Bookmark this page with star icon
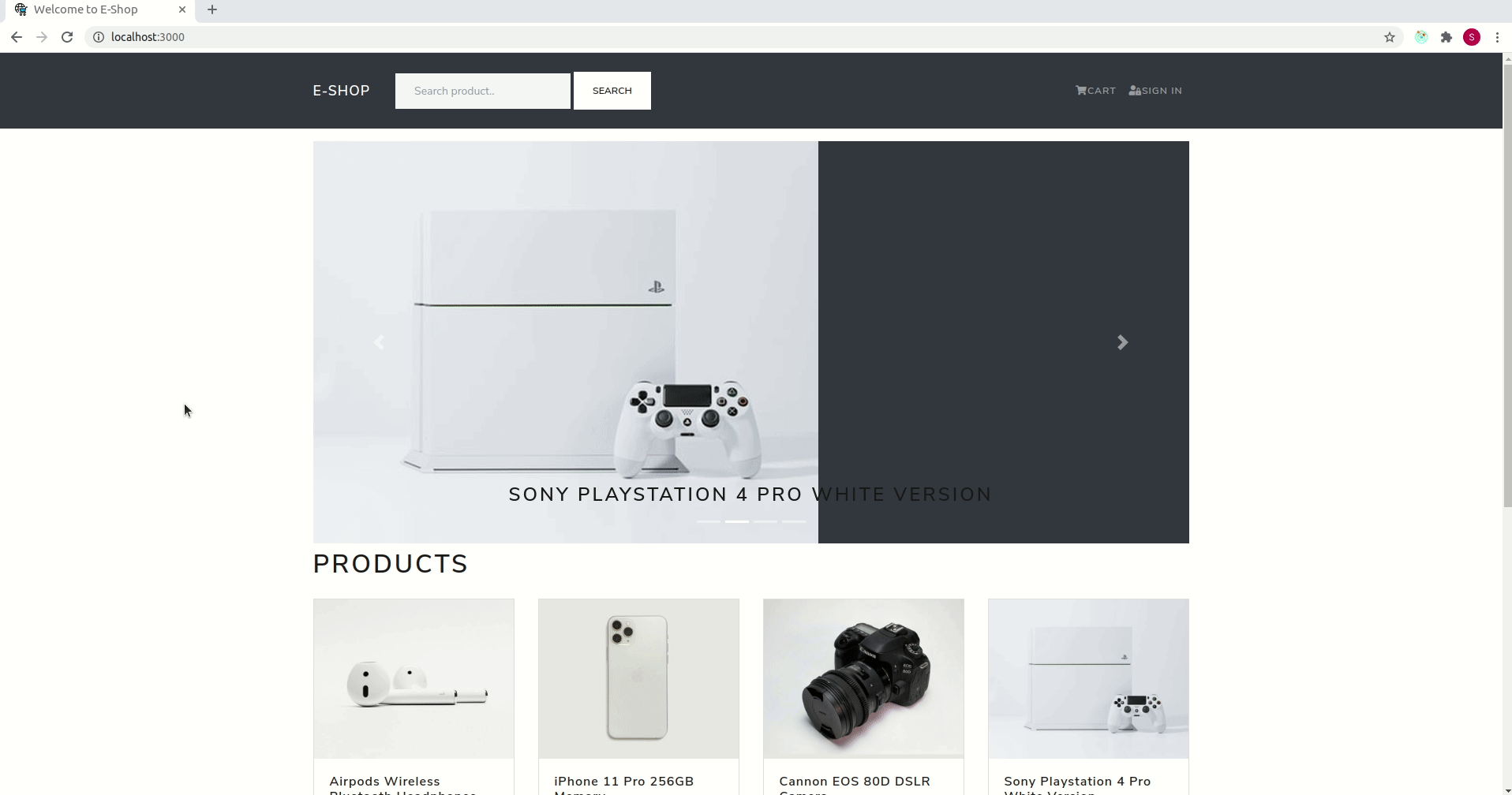 tap(1390, 37)
